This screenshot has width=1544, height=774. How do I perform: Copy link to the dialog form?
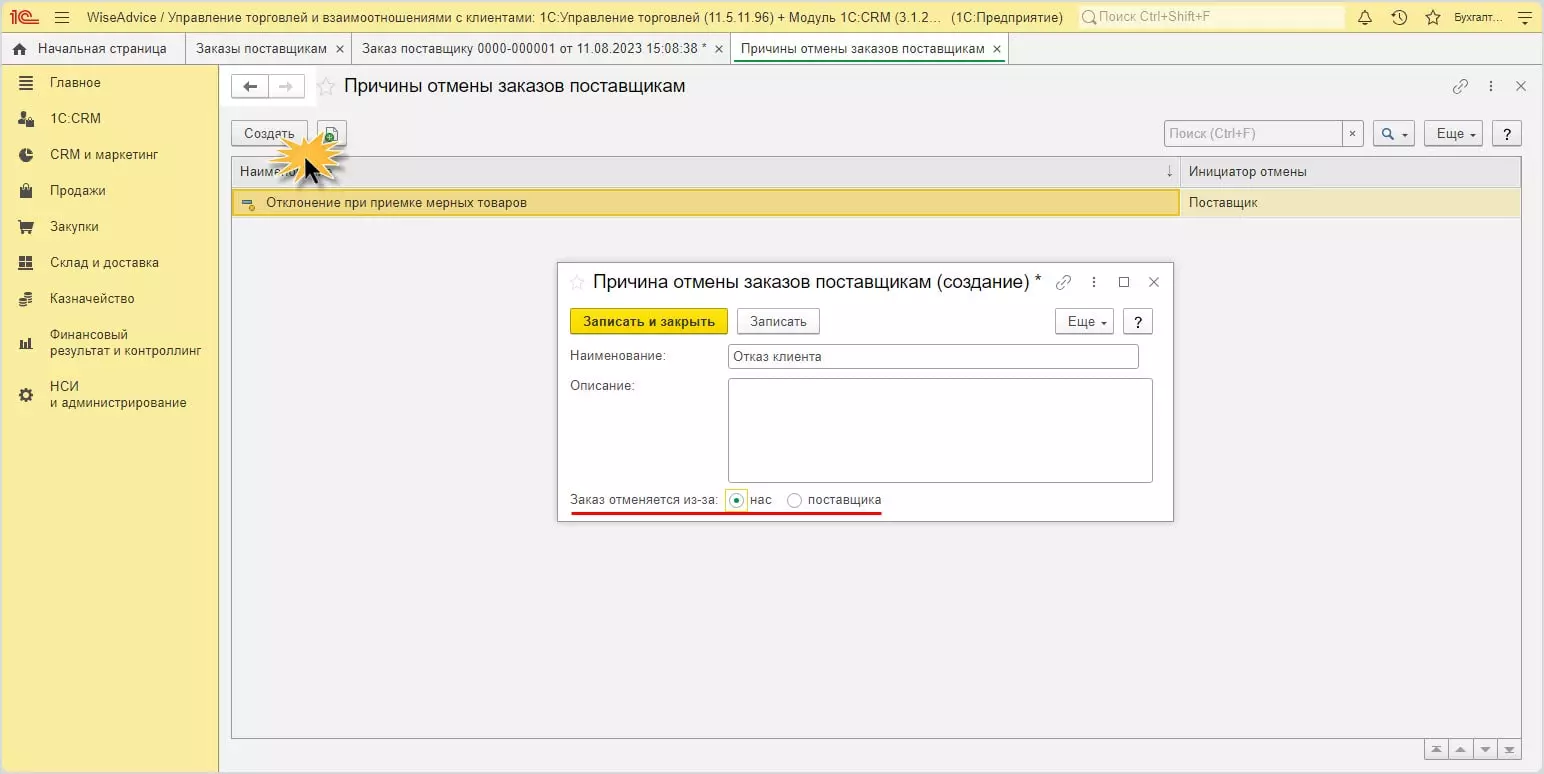point(1064,282)
